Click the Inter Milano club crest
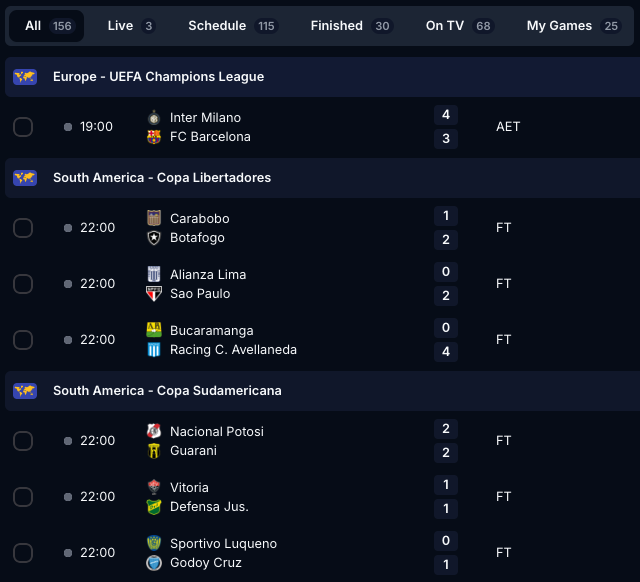The height and width of the screenshot is (582, 640). pos(154,118)
